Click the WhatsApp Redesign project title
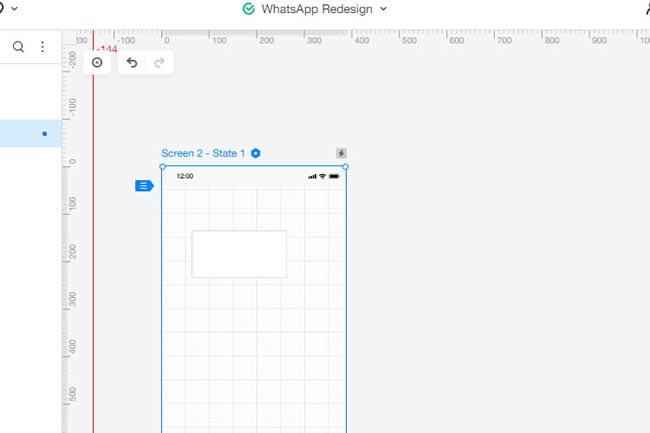 coord(317,9)
